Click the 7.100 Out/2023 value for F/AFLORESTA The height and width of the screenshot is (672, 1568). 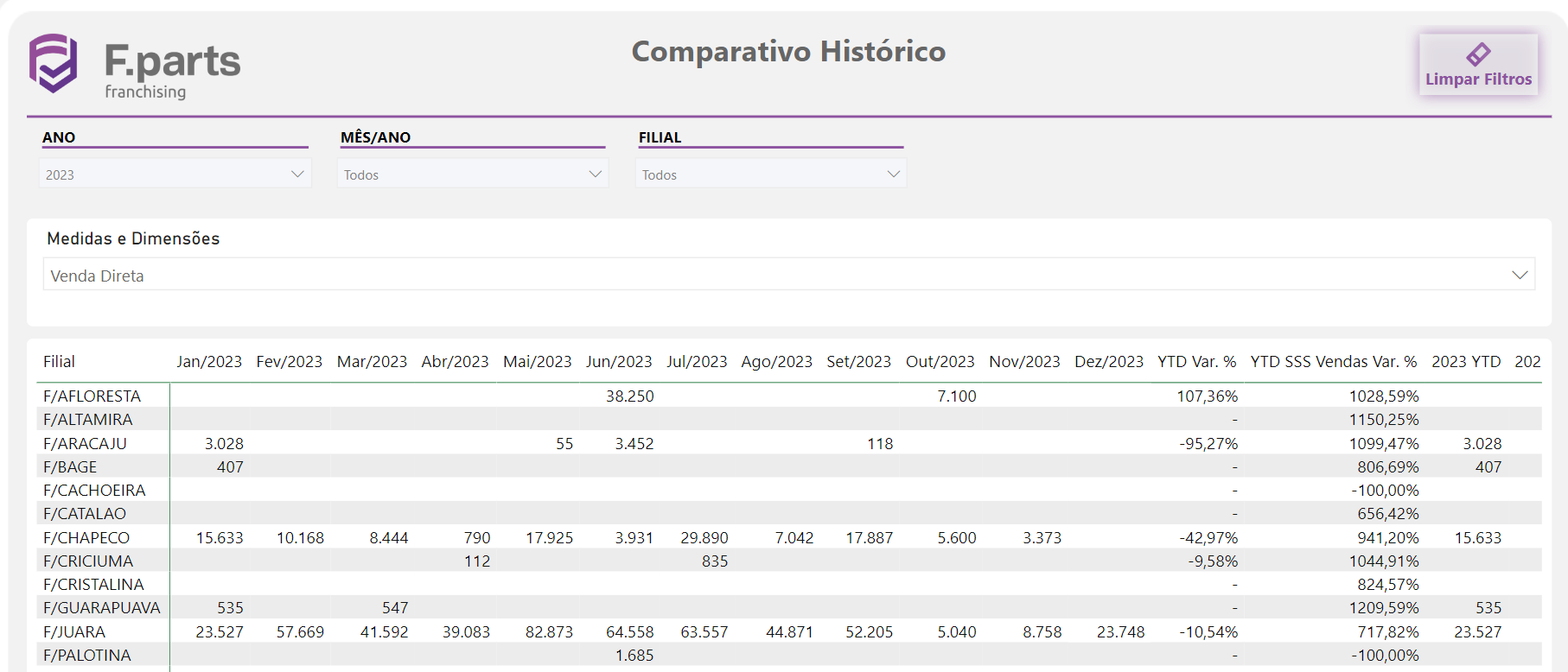click(956, 396)
